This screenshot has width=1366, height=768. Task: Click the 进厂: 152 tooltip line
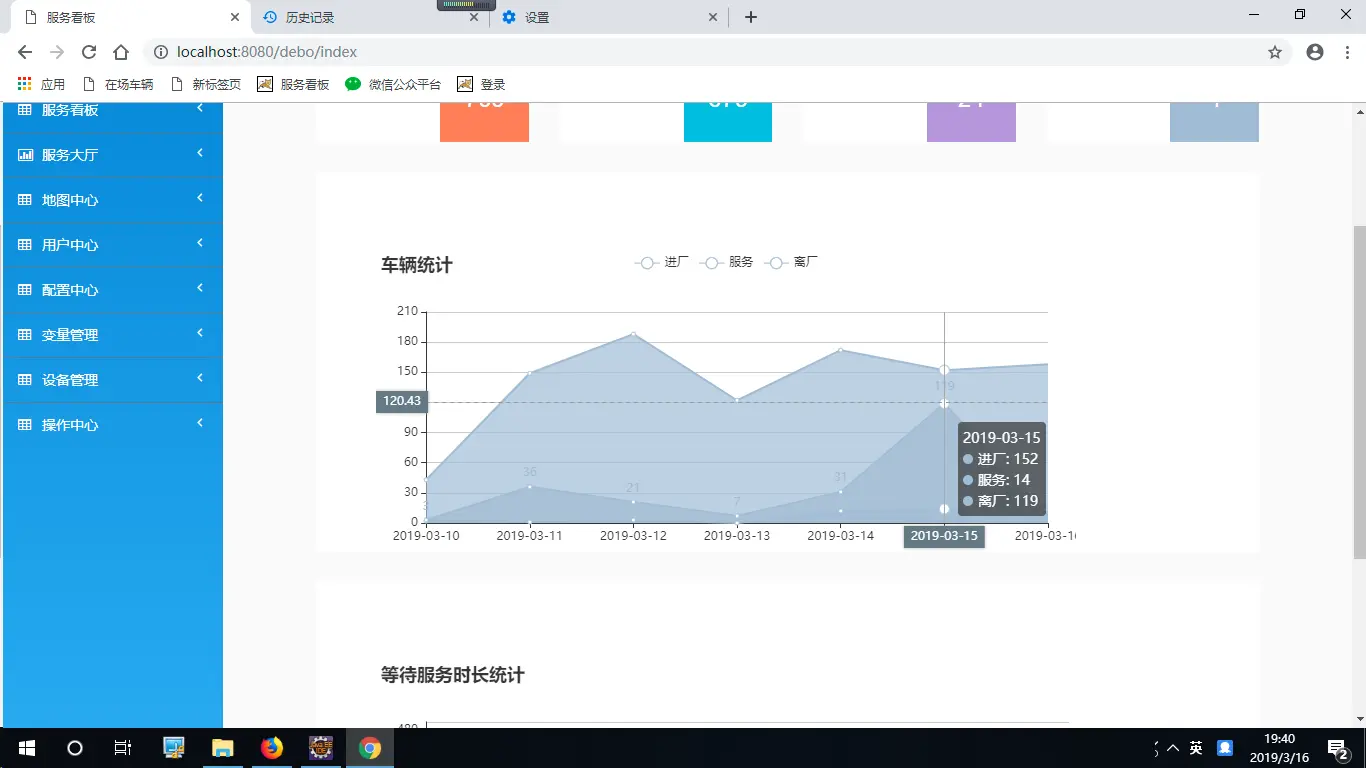point(1000,459)
